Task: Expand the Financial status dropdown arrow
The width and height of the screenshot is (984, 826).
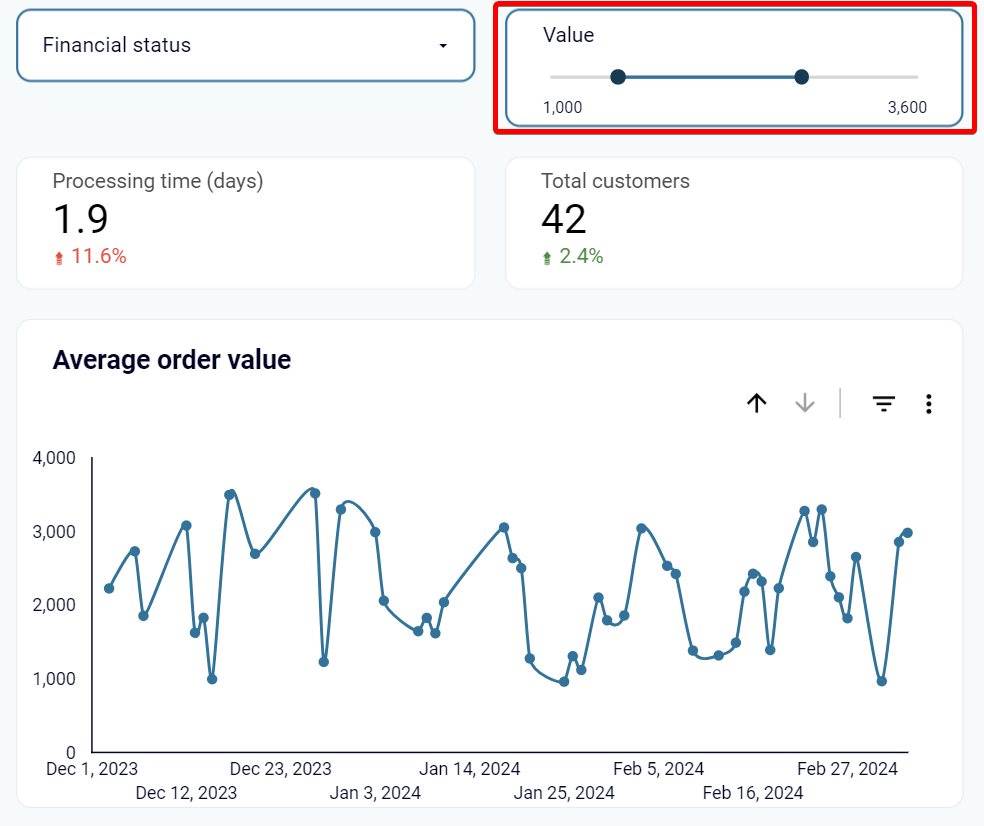Action: 443,46
